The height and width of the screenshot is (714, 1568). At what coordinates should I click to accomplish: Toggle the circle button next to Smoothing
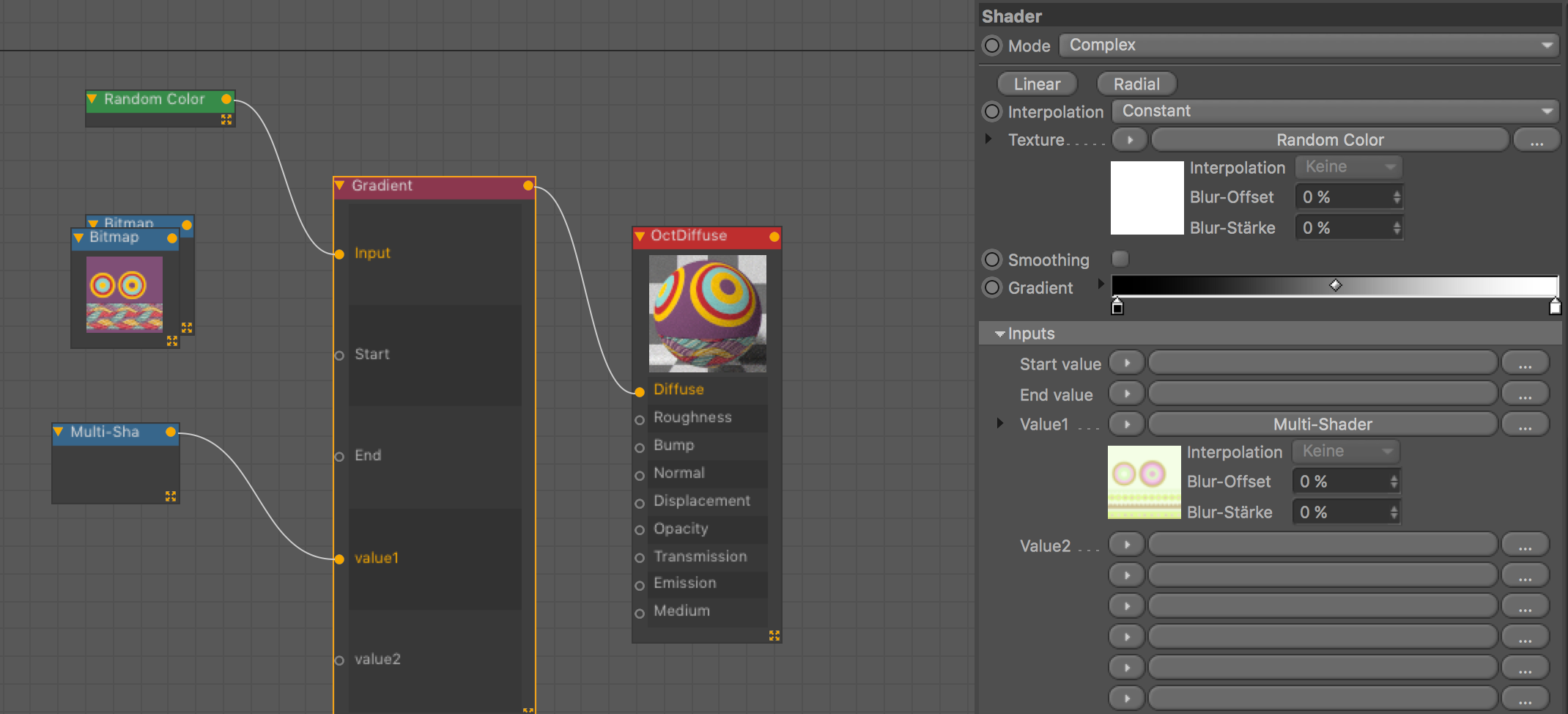(992, 260)
